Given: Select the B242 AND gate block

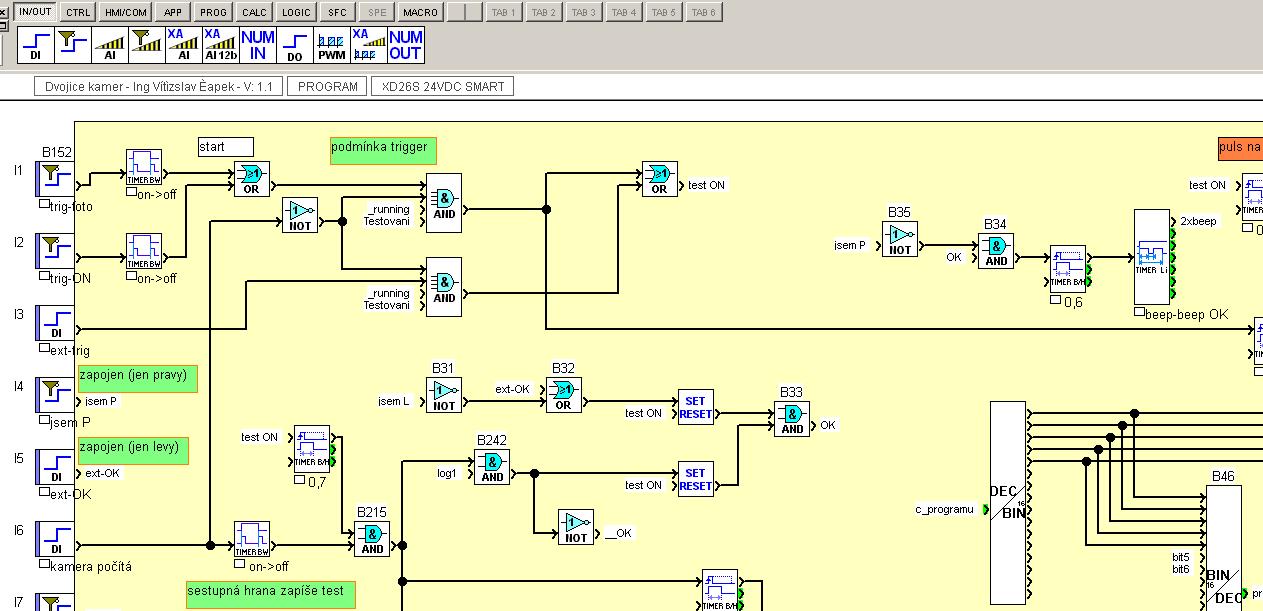Looking at the screenshot, I should 492,467.
